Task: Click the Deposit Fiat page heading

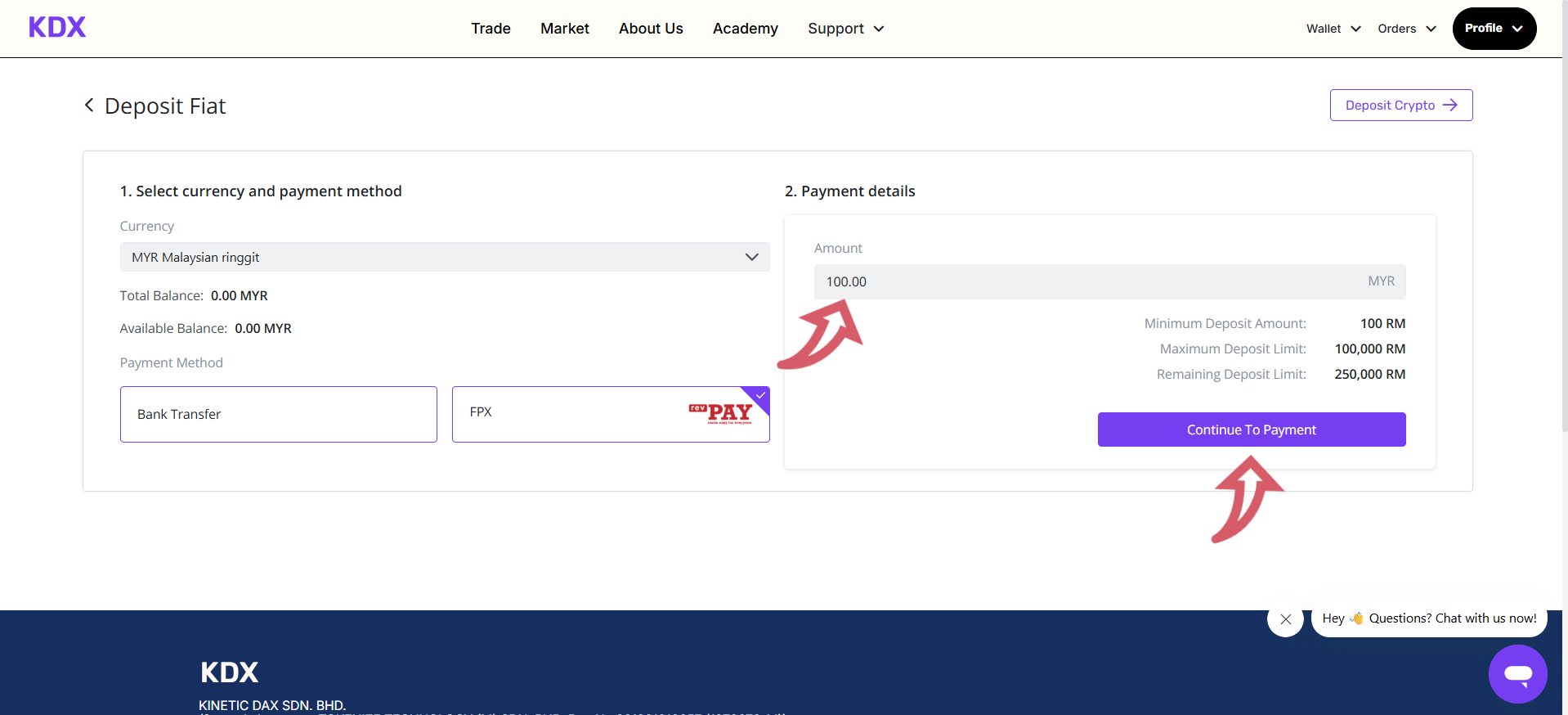Action: click(165, 106)
